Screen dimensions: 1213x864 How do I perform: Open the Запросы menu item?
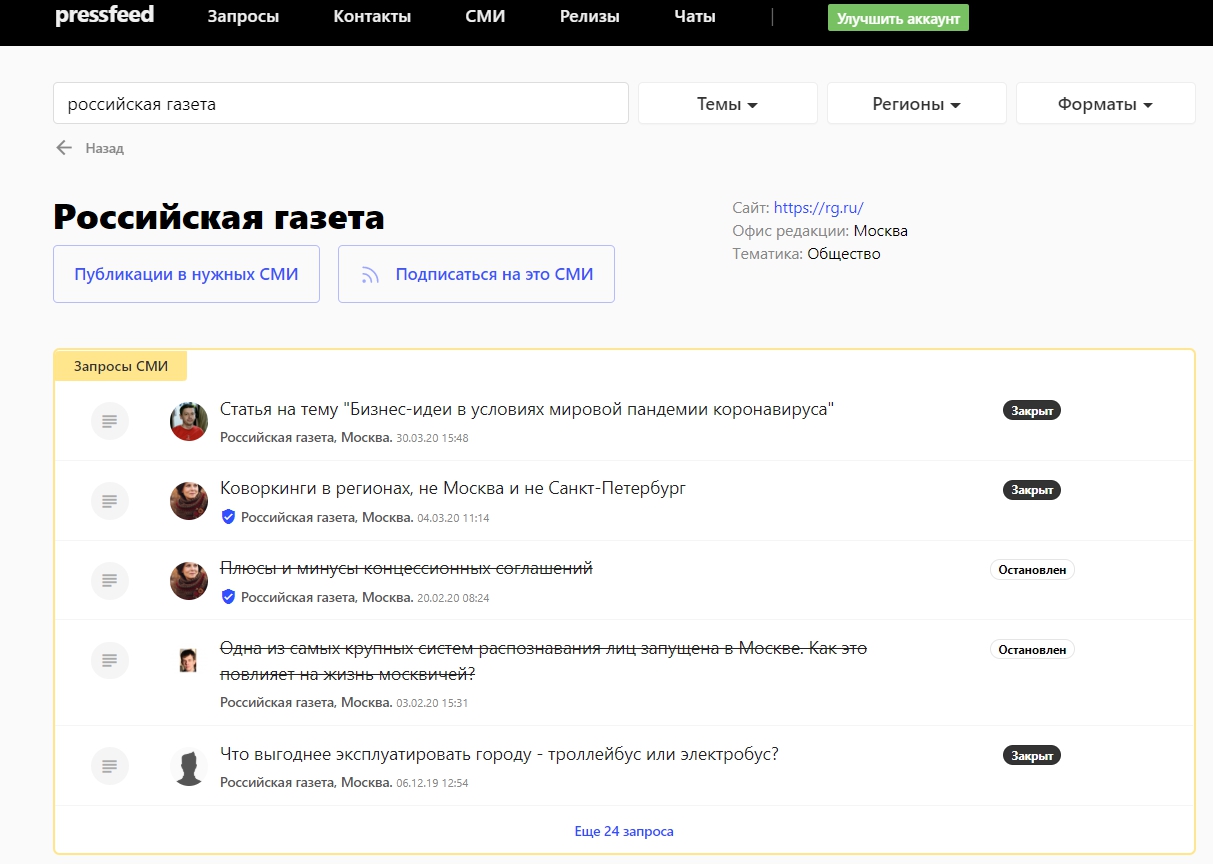tap(243, 17)
